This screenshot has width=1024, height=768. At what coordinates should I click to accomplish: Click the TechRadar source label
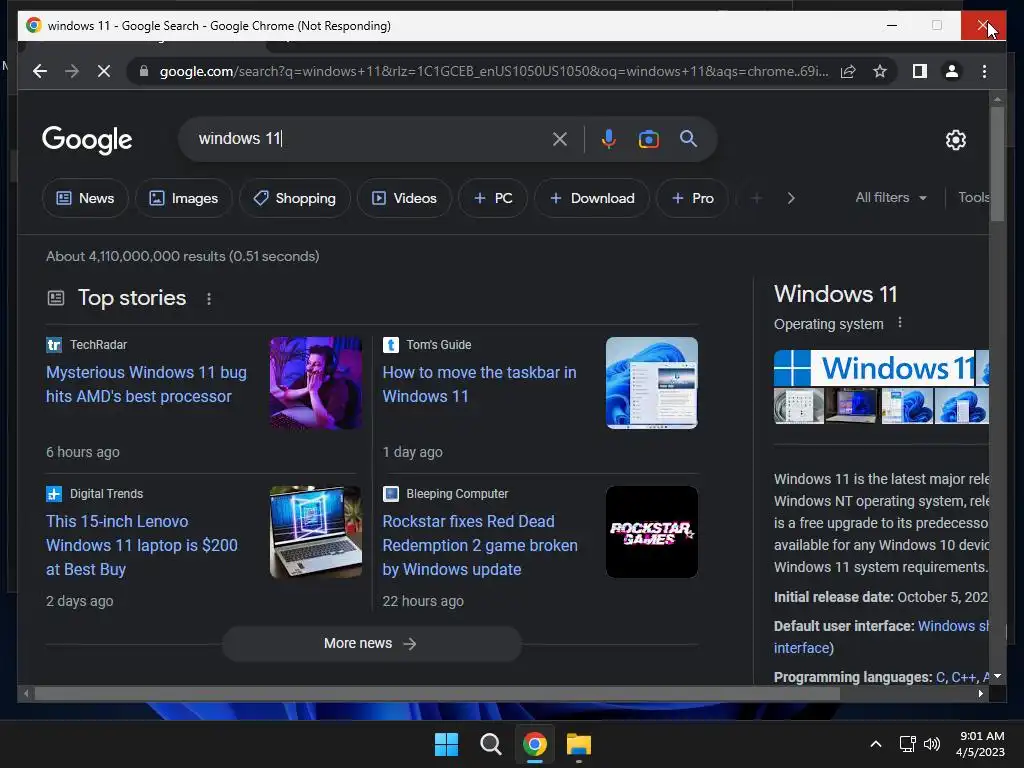coord(99,345)
